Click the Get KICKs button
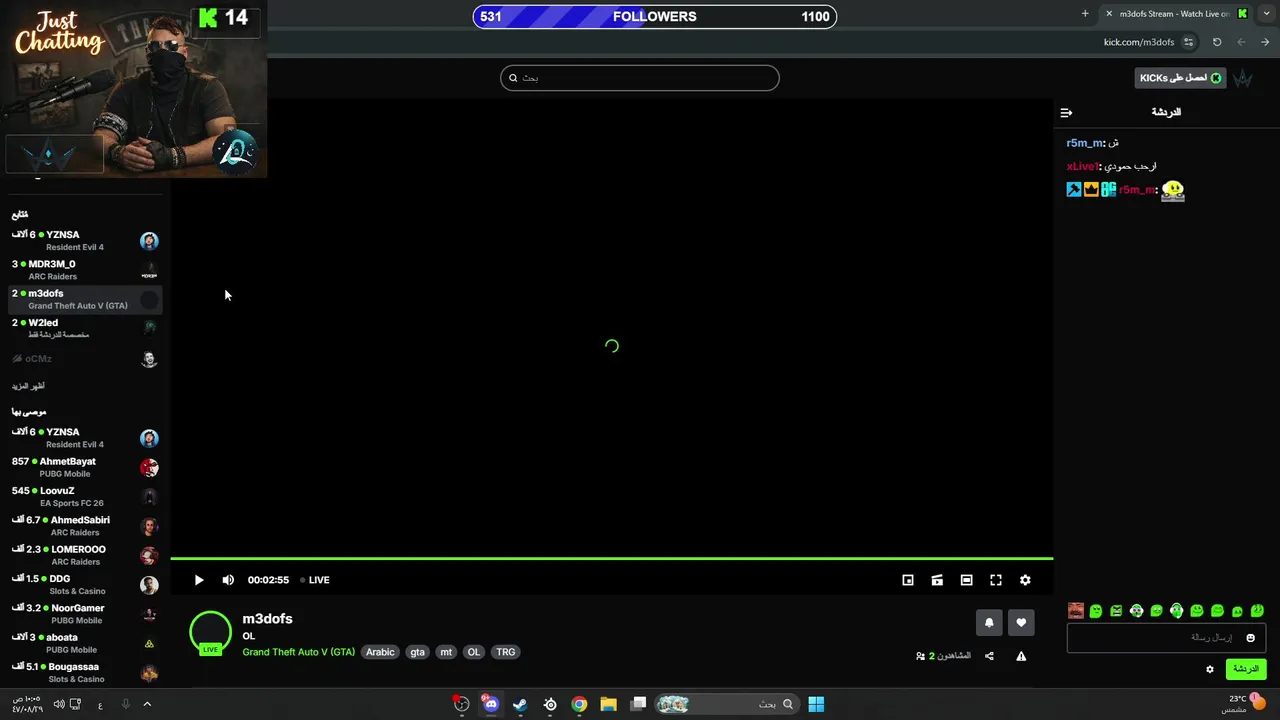The height and width of the screenshot is (720, 1280). pyautogui.click(x=1180, y=78)
